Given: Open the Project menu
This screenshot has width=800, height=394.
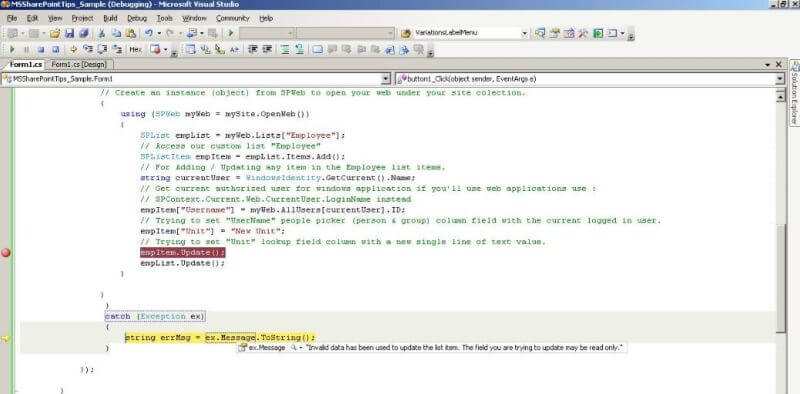Looking at the screenshot, I should [82, 18].
